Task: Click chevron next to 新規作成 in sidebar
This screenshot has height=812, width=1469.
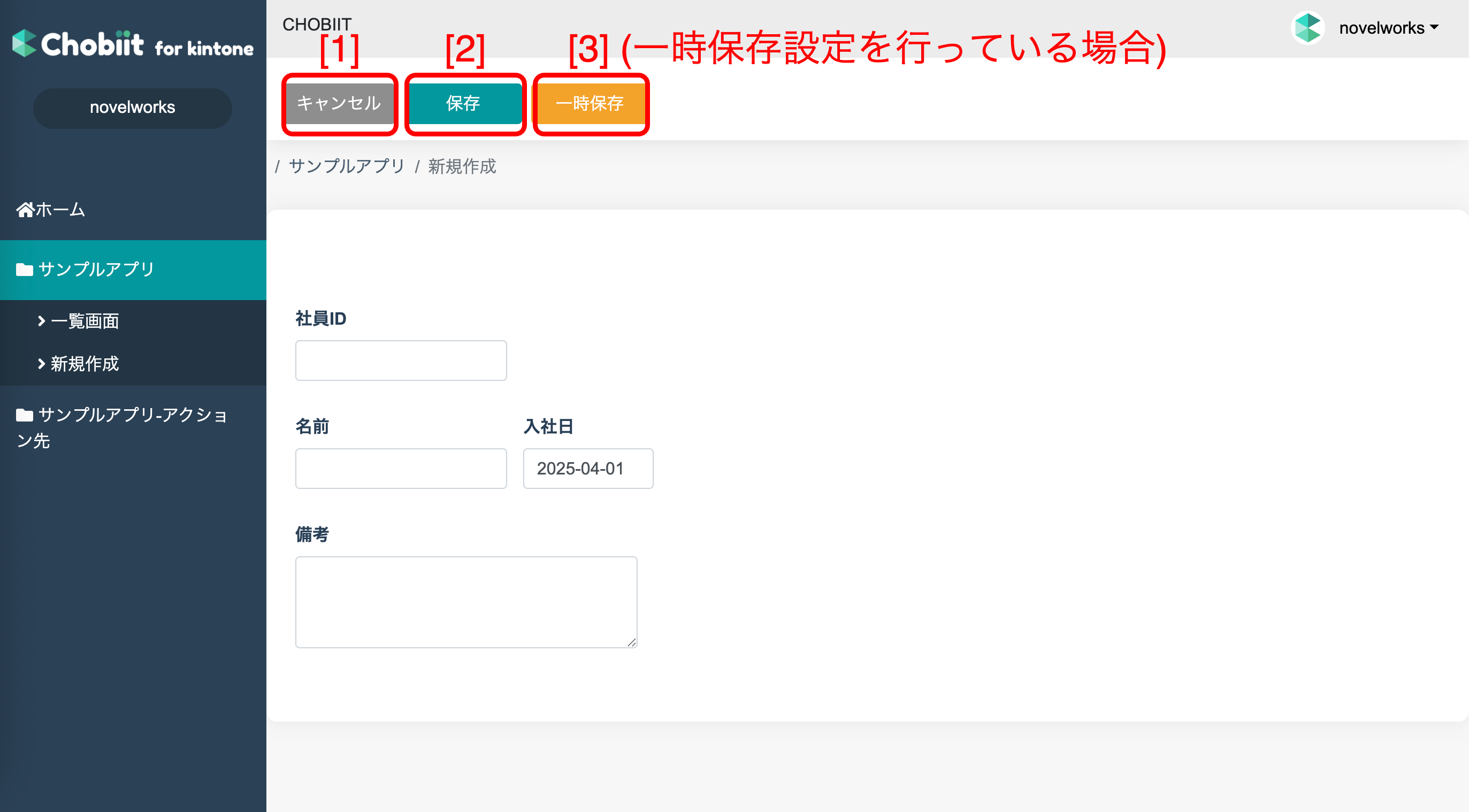Action: [x=41, y=364]
